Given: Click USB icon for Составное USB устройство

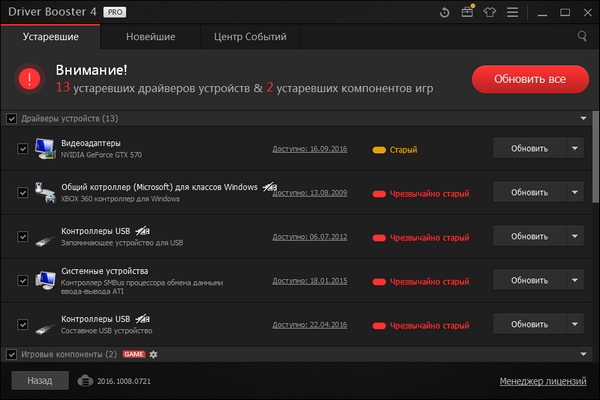Looking at the screenshot, I should (x=45, y=329).
